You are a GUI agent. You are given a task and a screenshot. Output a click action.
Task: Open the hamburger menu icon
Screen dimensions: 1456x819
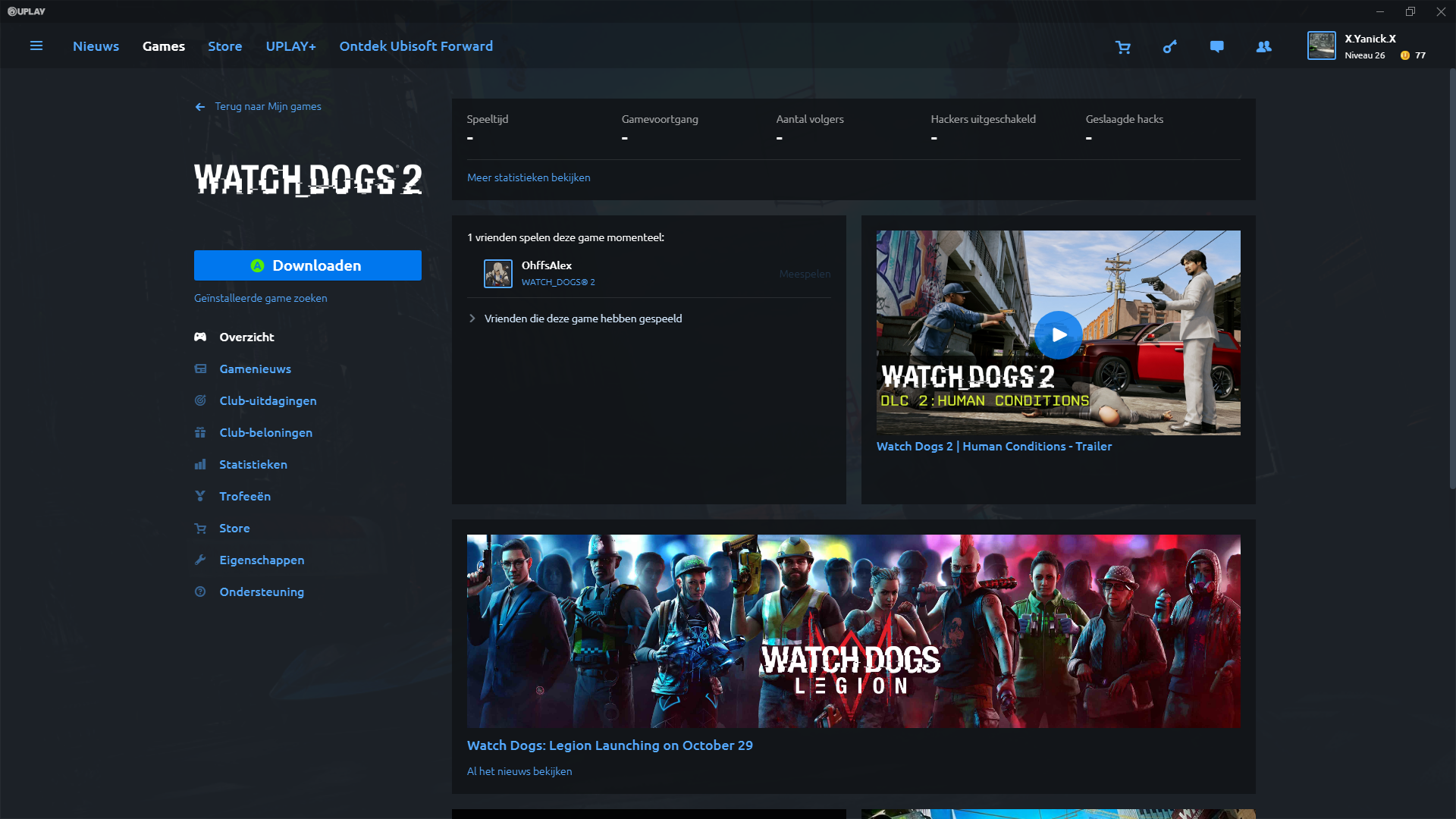pos(36,46)
